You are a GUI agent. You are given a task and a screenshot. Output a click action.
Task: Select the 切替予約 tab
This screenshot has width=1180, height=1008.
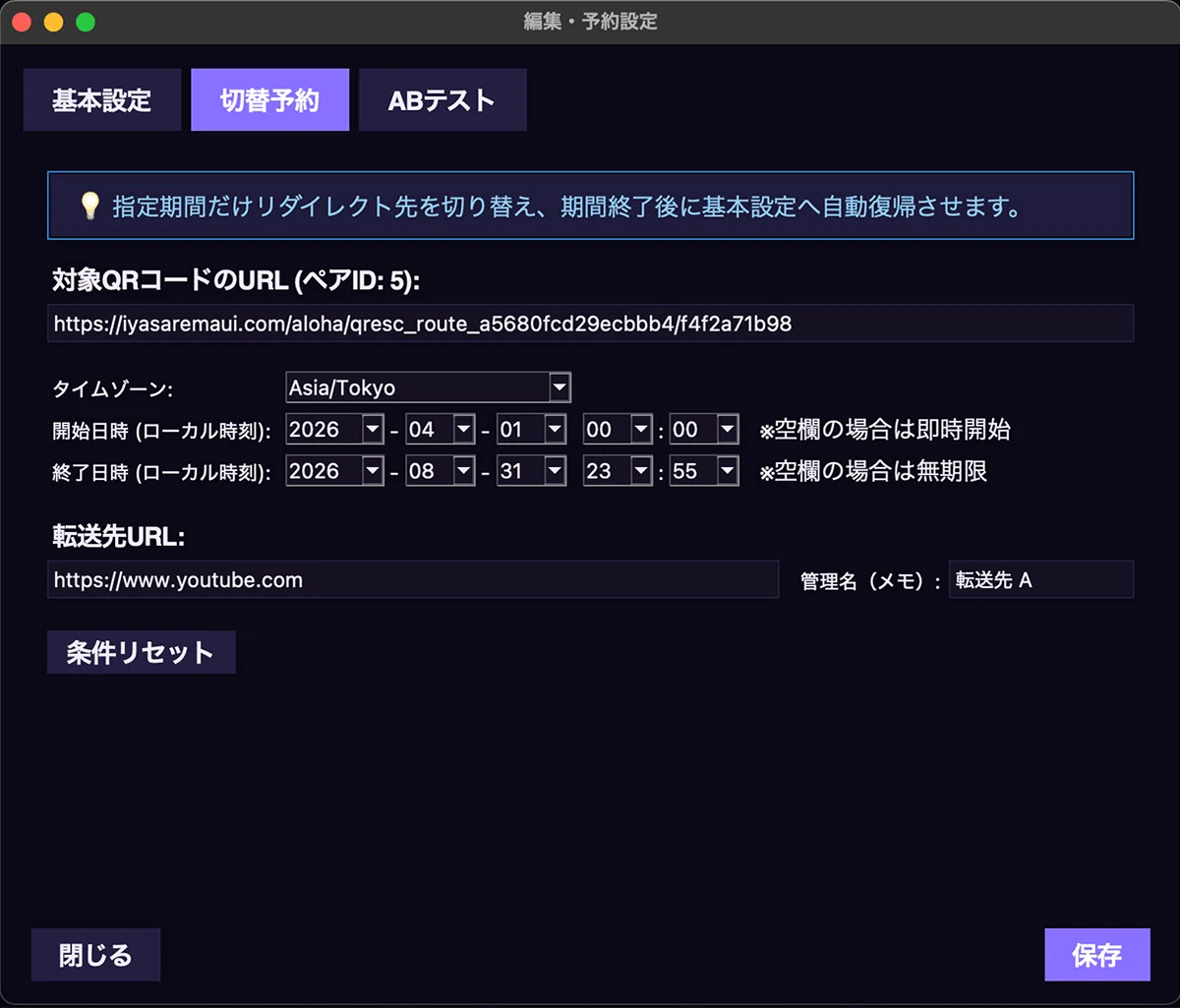pos(270,99)
